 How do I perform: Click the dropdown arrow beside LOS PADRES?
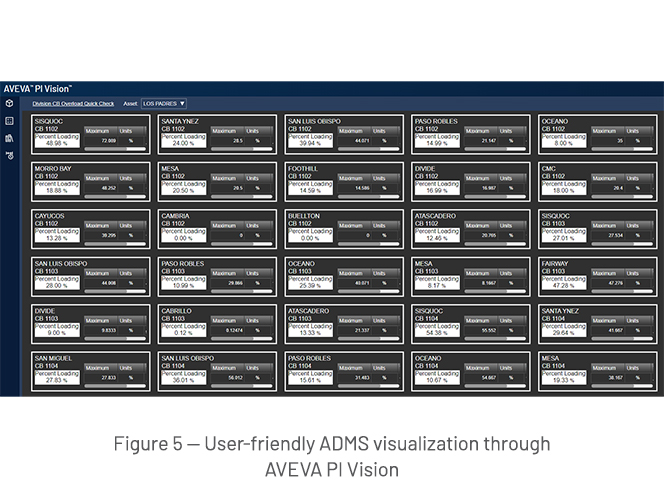182,103
